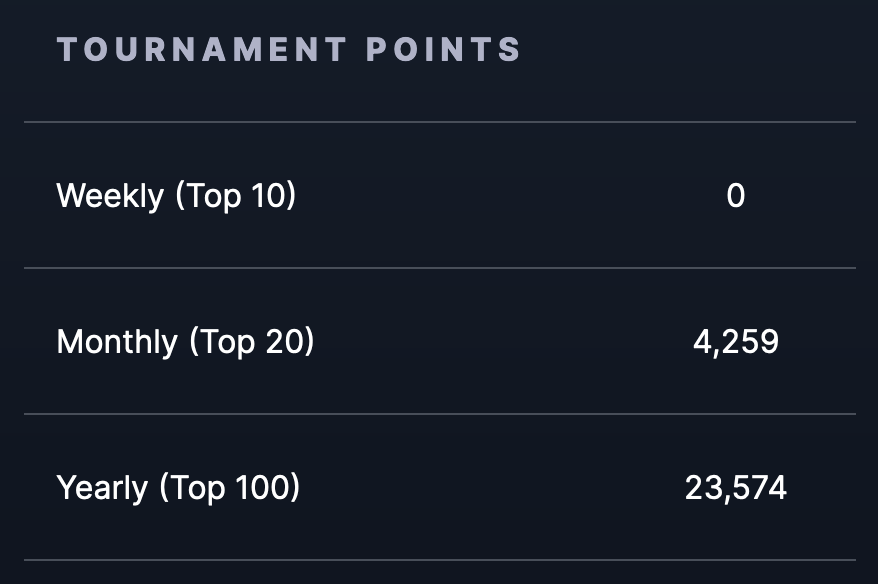This screenshot has height=584, width=878.
Task: Click the word Monthly
Action: point(117,342)
